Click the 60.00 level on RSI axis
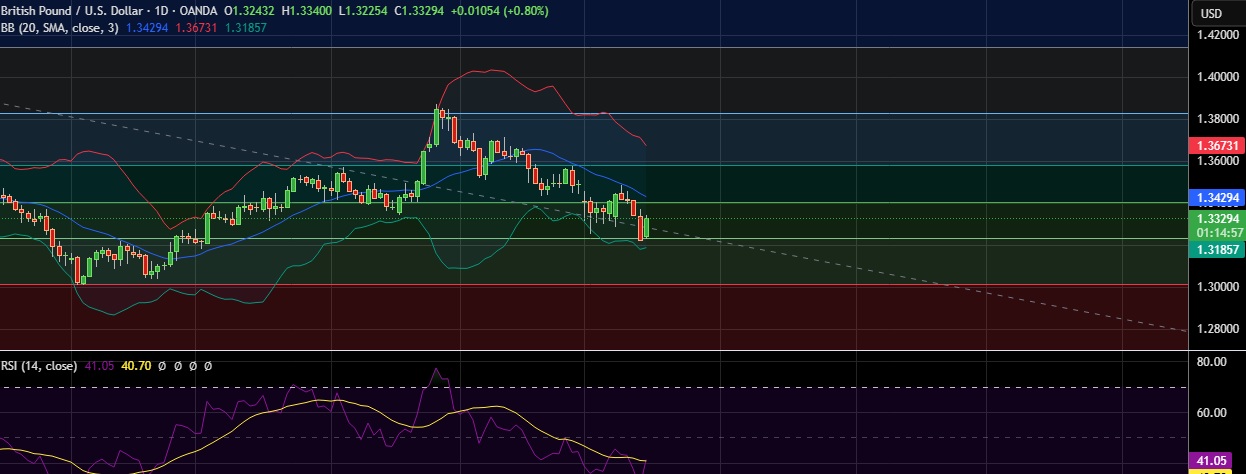Screen dimensions: 1246x474 point(1212,412)
